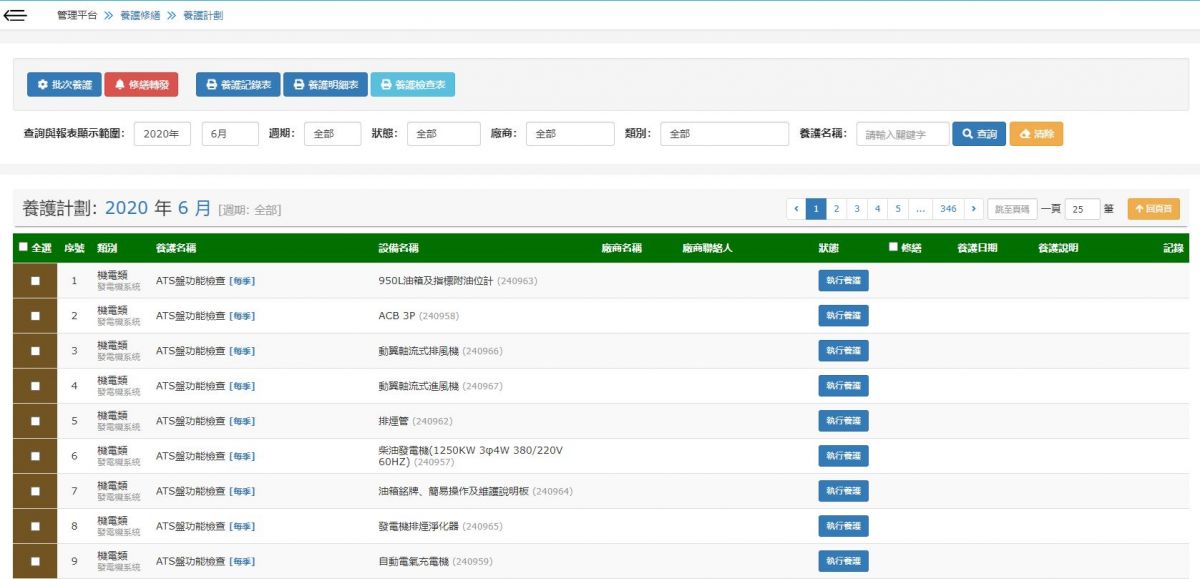Go to the previous page arrow
This screenshot has height=579, width=1200.
(x=796, y=209)
